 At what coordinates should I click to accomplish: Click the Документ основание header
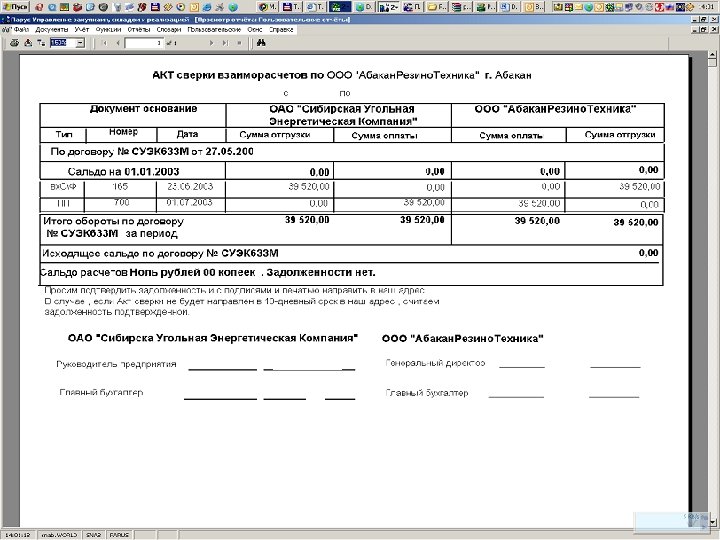143,109
